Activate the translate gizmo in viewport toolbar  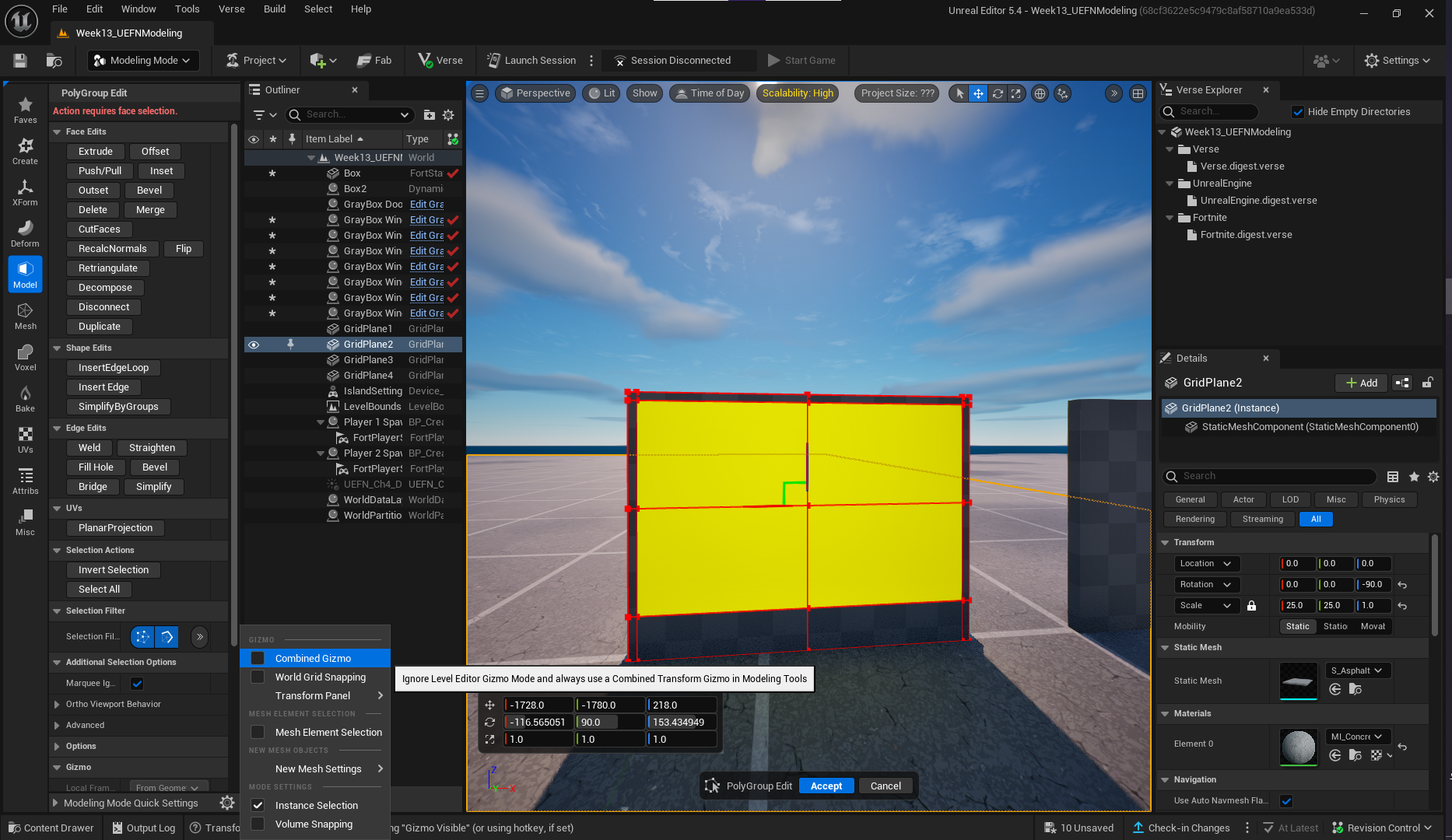[978, 93]
